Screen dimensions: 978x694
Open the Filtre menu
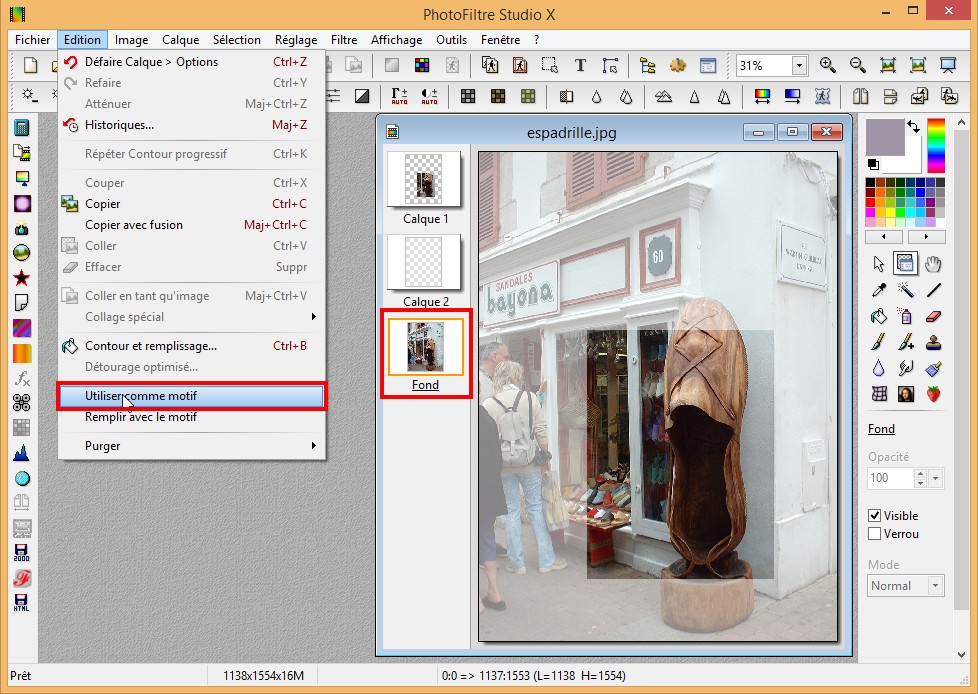click(343, 40)
